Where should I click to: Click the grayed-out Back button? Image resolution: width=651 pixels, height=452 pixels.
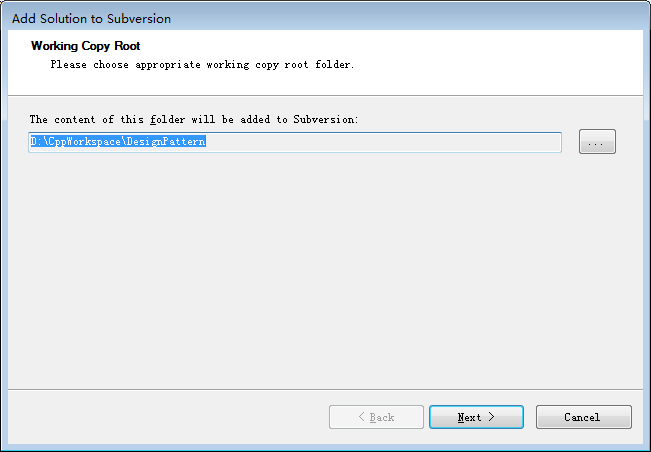tap(376, 417)
